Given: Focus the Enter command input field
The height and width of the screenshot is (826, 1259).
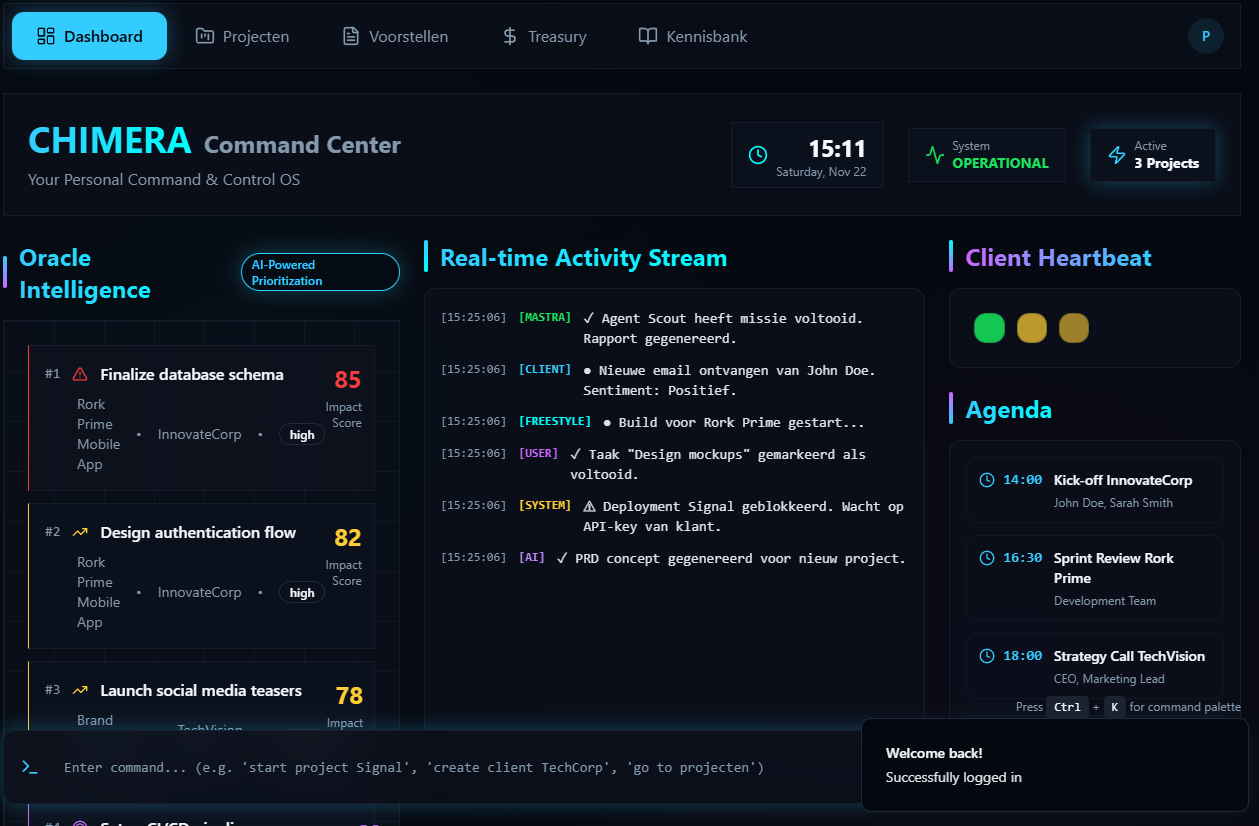Looking at the screenshot, I should pyautogui.click(x=420, y=768).
